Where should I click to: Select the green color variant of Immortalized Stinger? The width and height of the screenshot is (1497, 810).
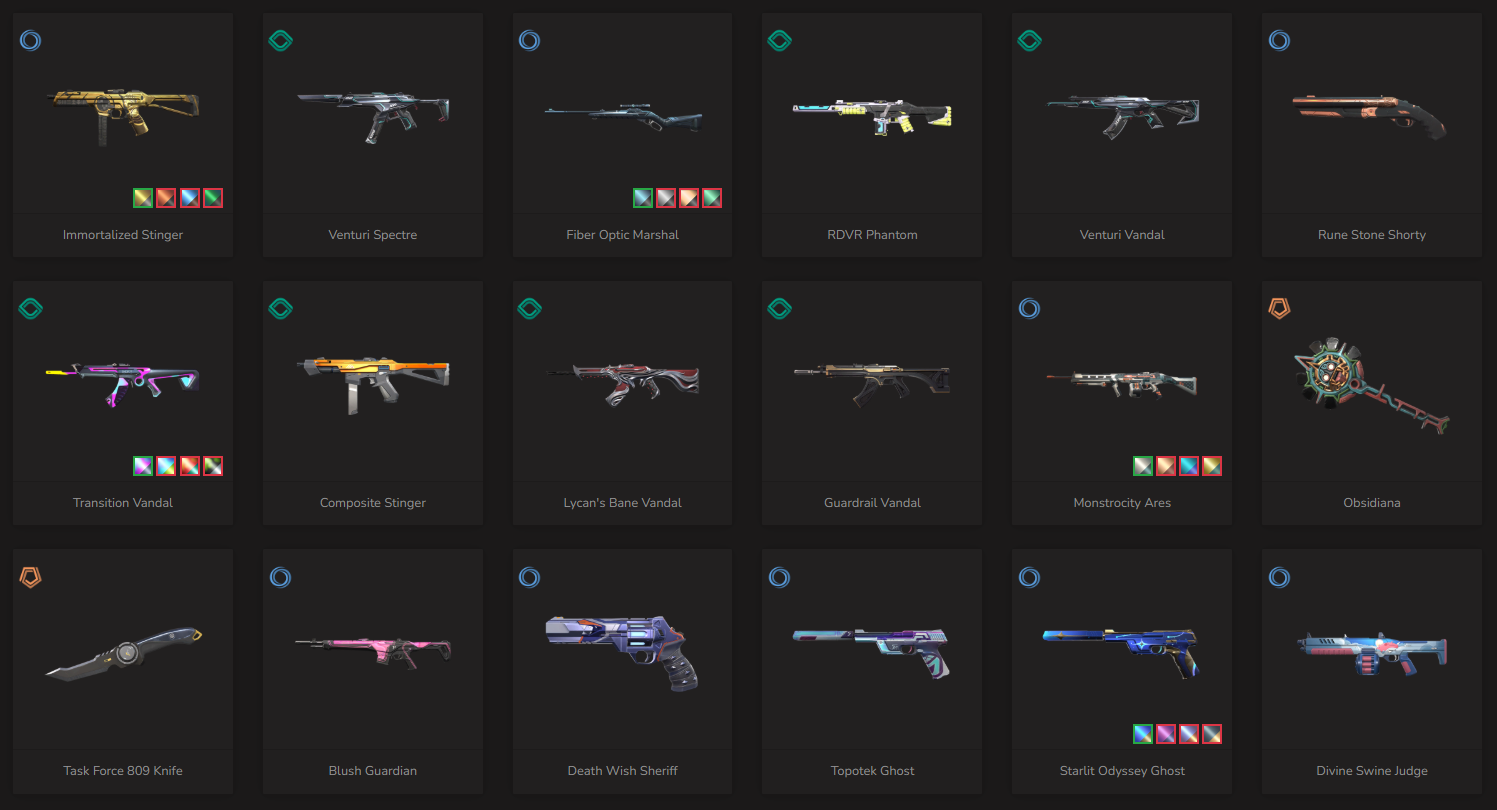[x=213, y=198]
